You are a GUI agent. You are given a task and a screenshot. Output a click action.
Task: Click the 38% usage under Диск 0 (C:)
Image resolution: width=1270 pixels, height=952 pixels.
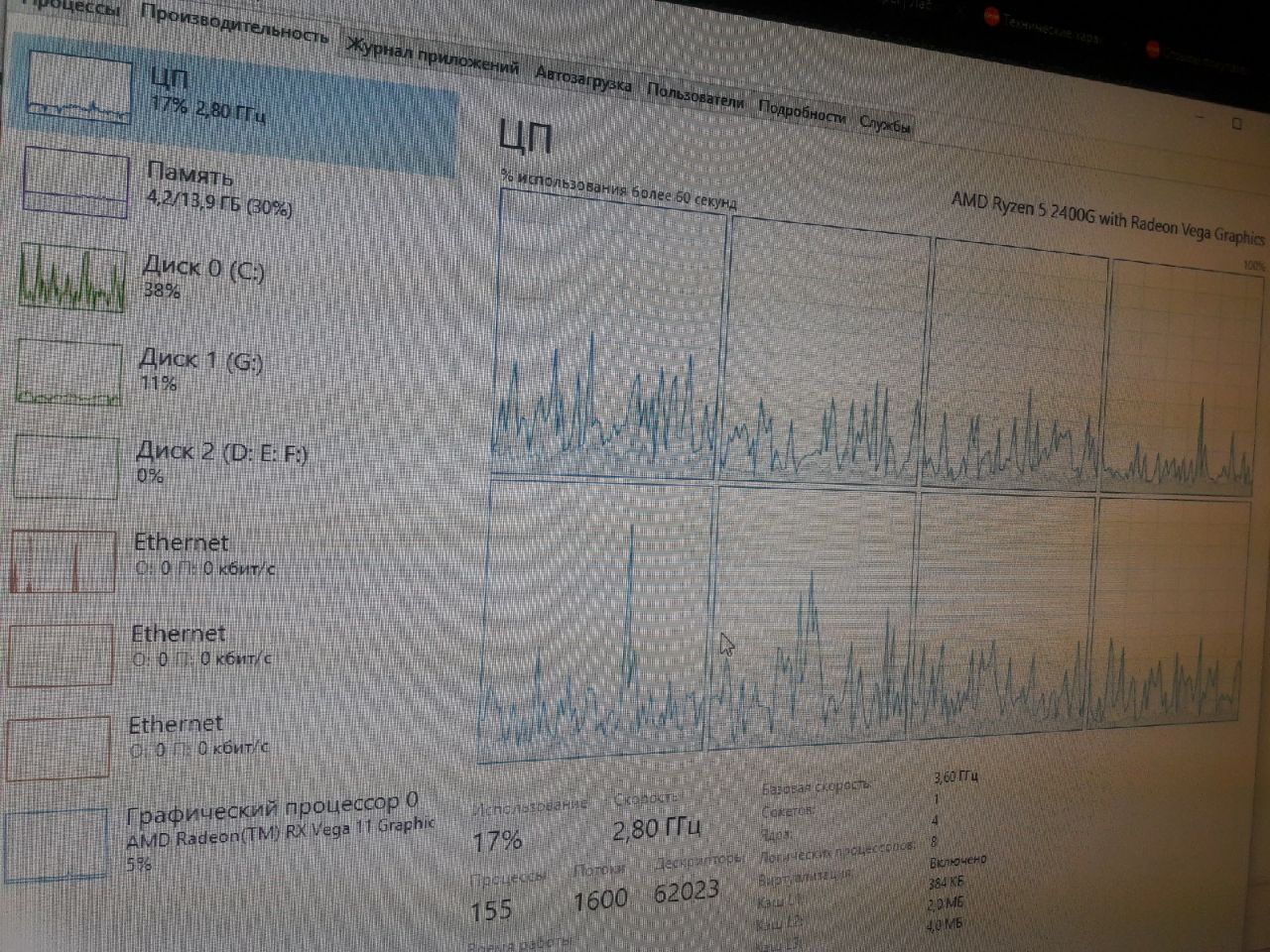162,291
